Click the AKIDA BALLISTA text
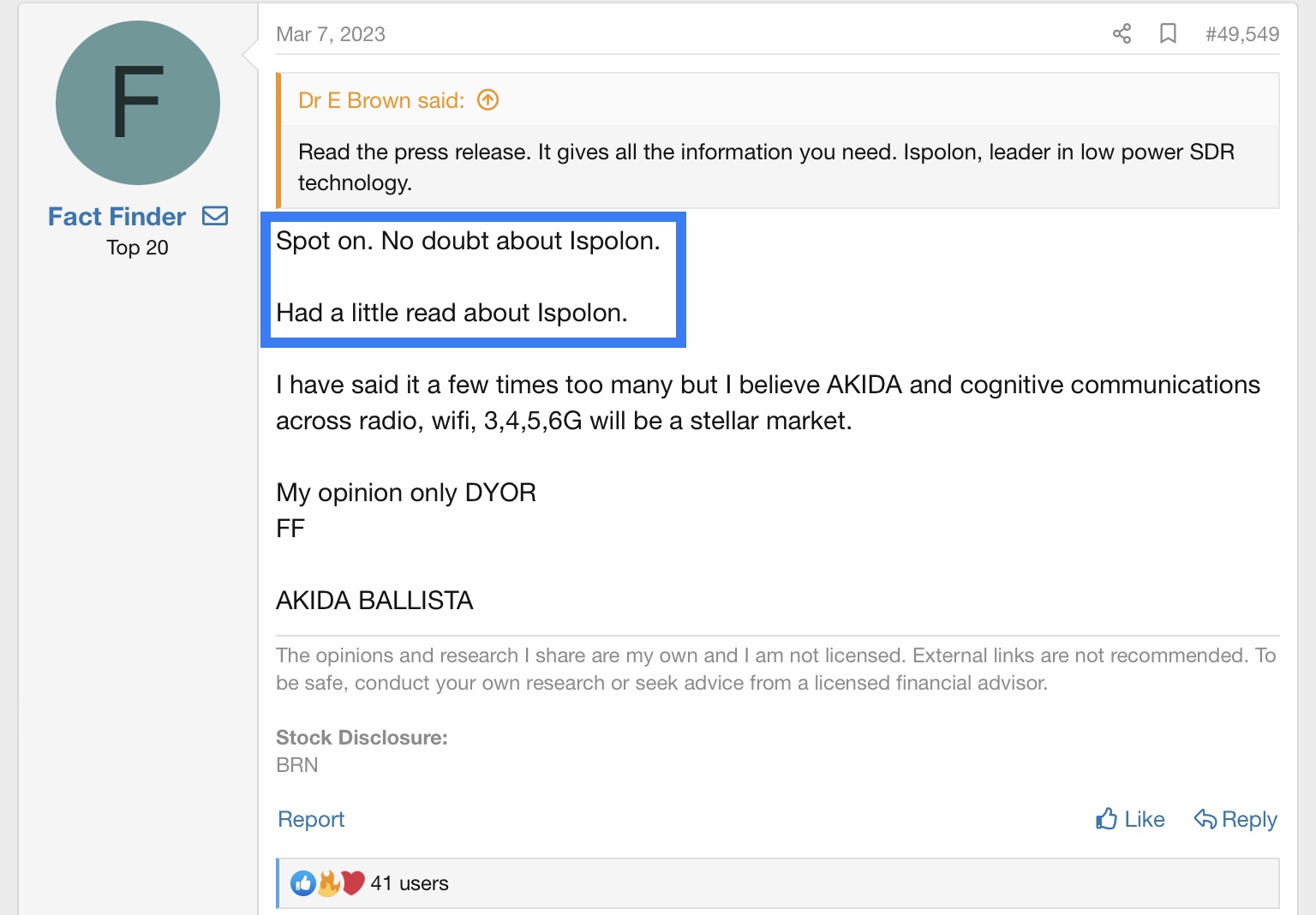Screen dimensions: 1316x915 [x=374, y=601]
